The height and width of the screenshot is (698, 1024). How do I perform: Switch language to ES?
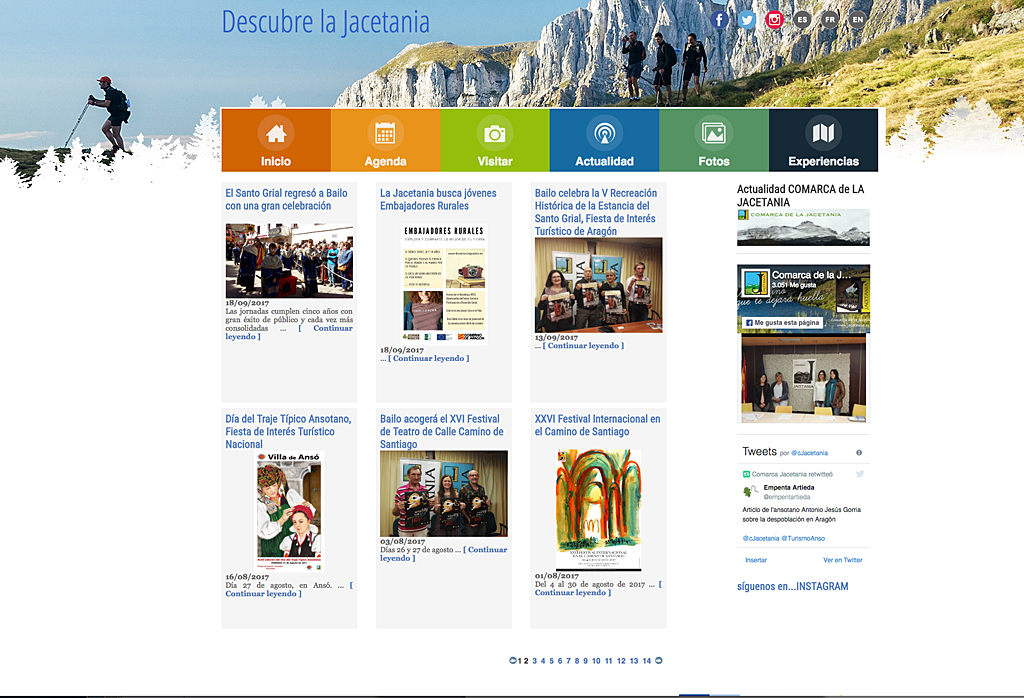click(802, 20)
